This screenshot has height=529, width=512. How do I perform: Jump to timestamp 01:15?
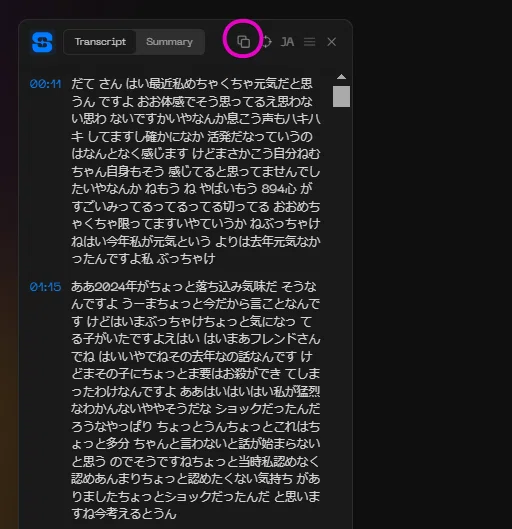point(46,287)
